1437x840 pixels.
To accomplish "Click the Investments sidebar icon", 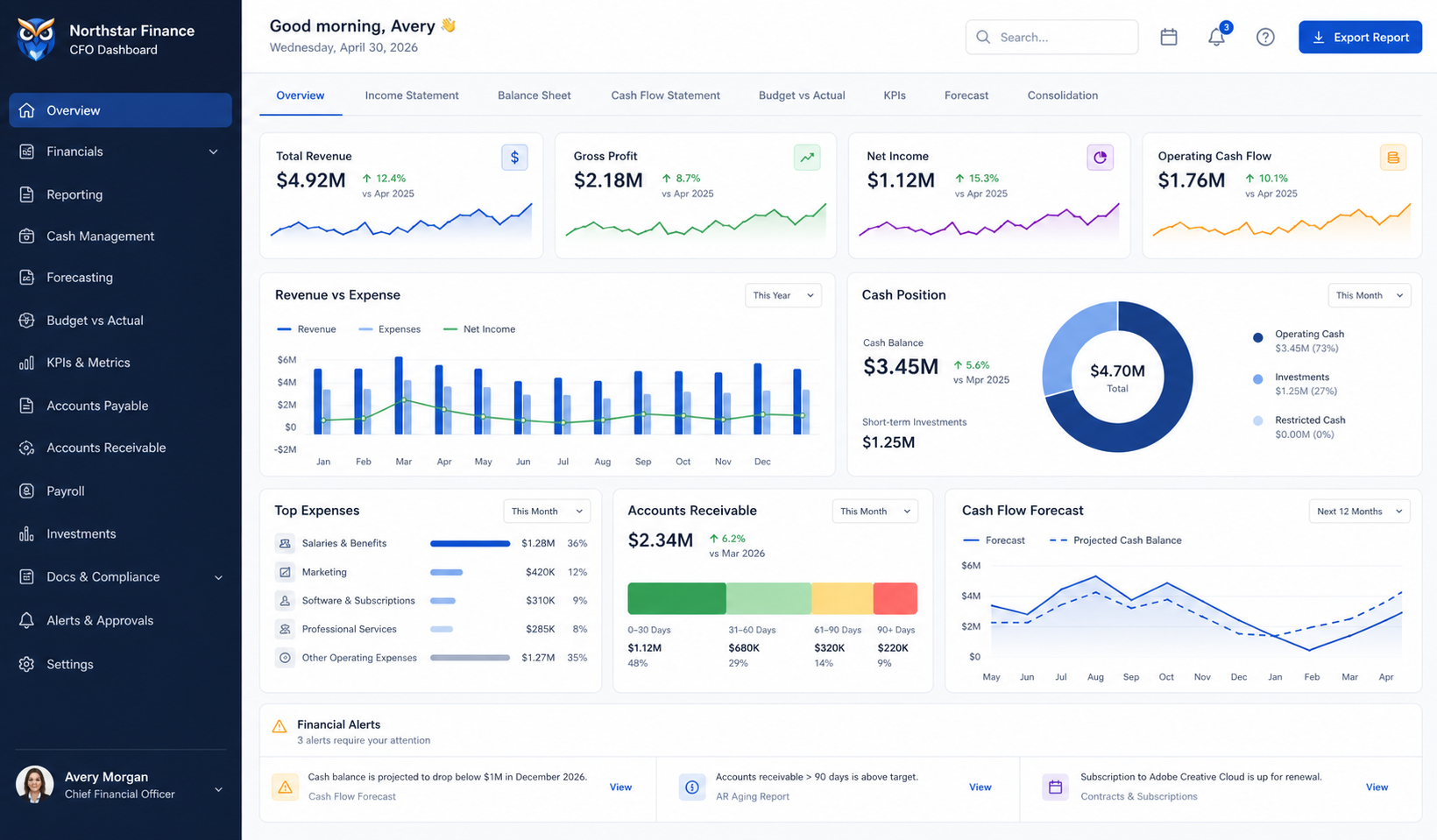I will tap(27, 533).
